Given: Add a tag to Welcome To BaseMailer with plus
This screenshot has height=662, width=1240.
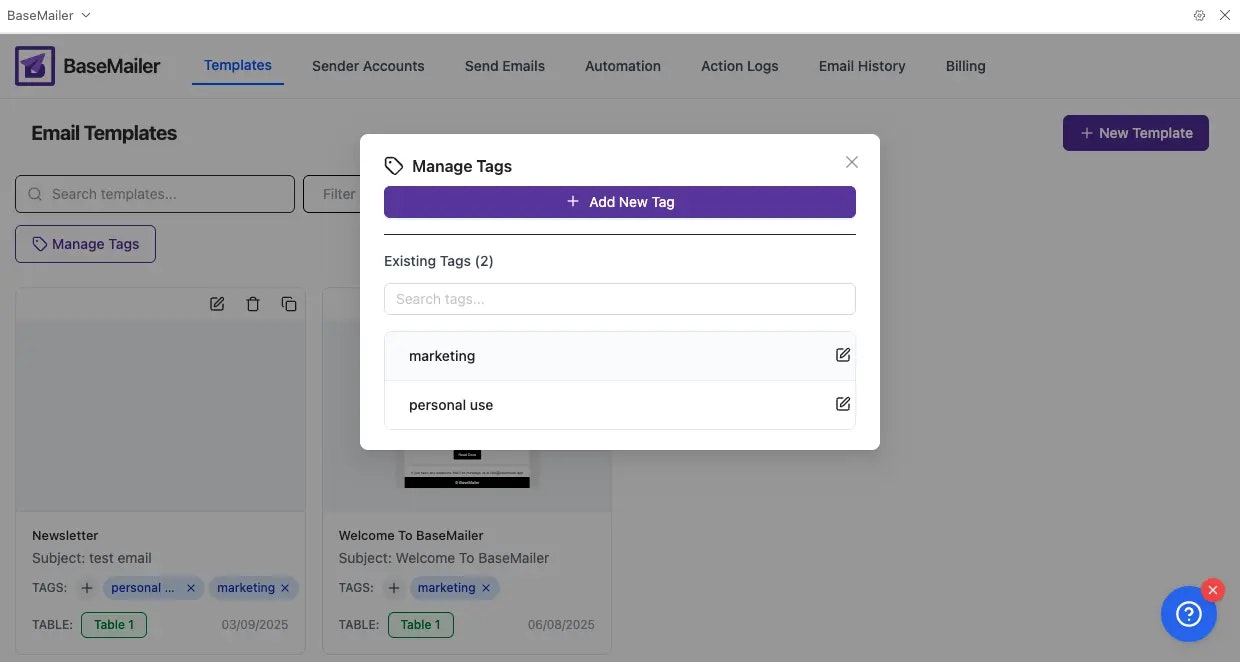Looking at the screenshot, I should (393, 587).
